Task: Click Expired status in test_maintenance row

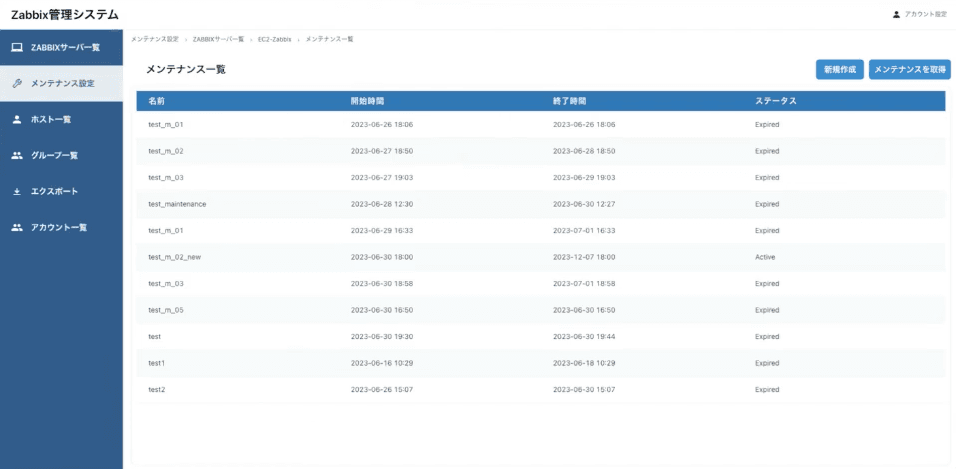Action: (767, 204)
